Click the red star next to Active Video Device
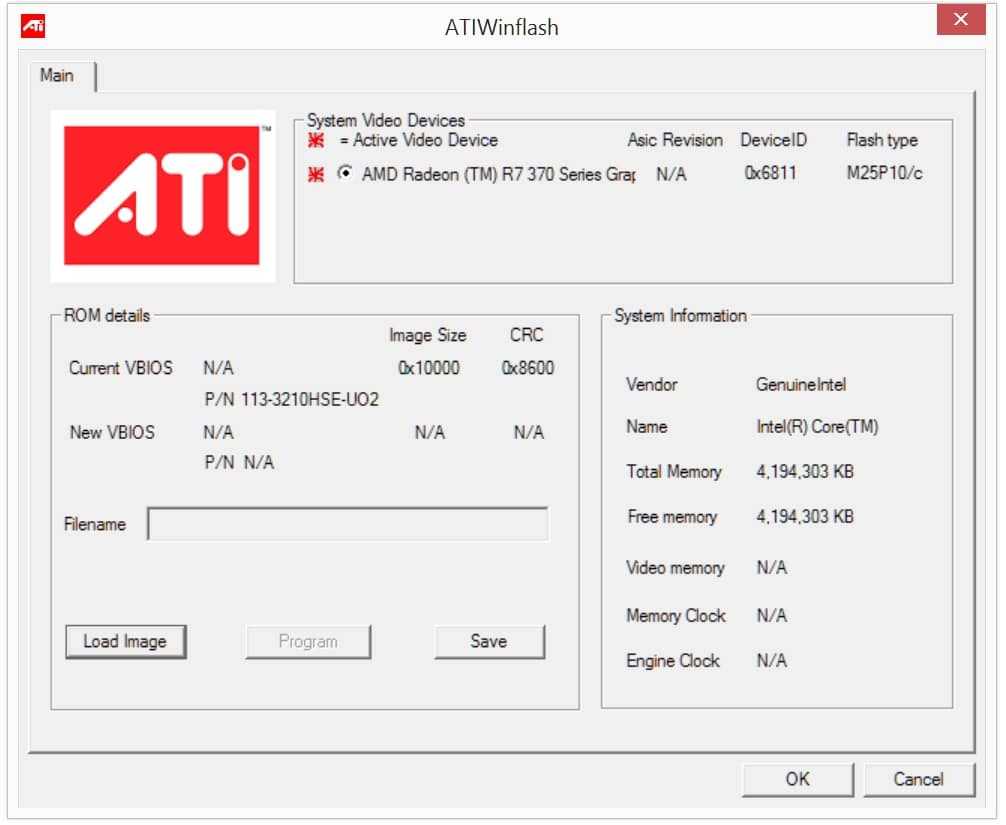This screenshot has width=1006, height=825. click(x=316, y=140)
